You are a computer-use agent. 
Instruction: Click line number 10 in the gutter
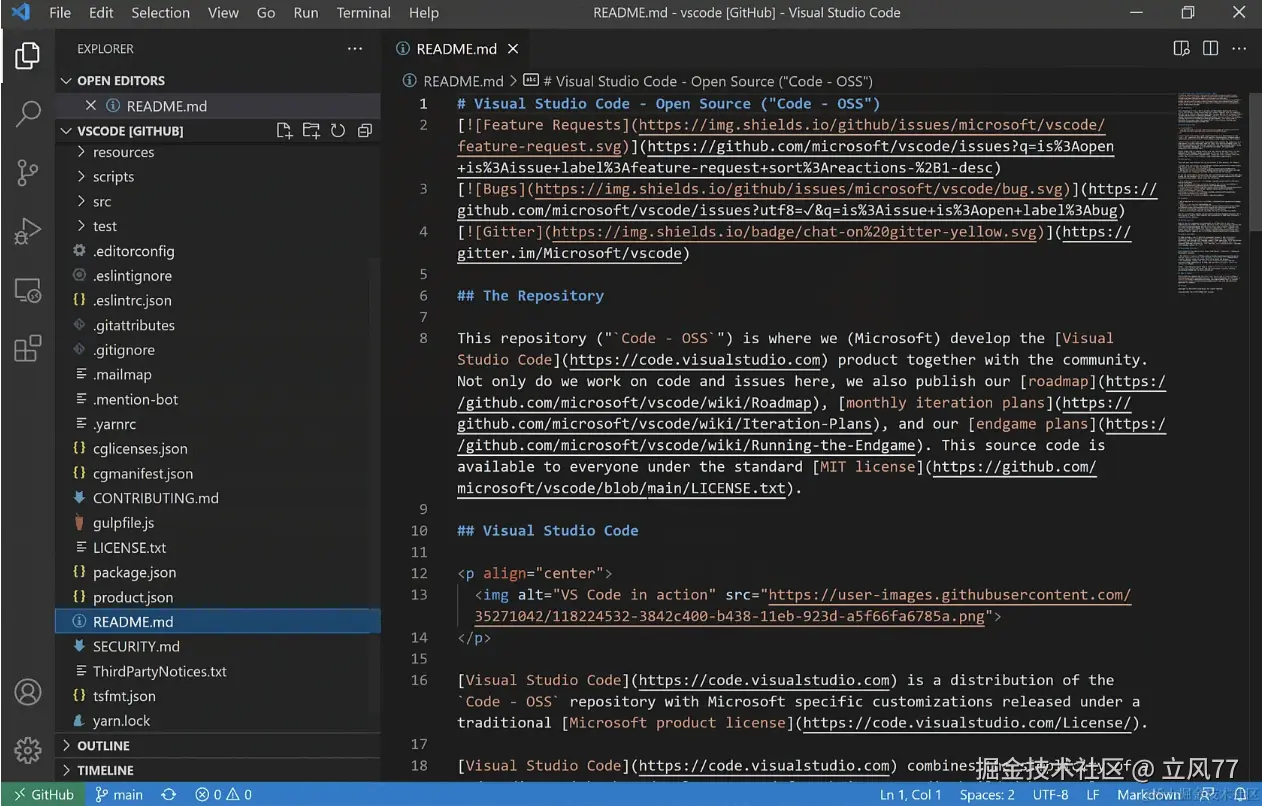click(x=419, y=531)
